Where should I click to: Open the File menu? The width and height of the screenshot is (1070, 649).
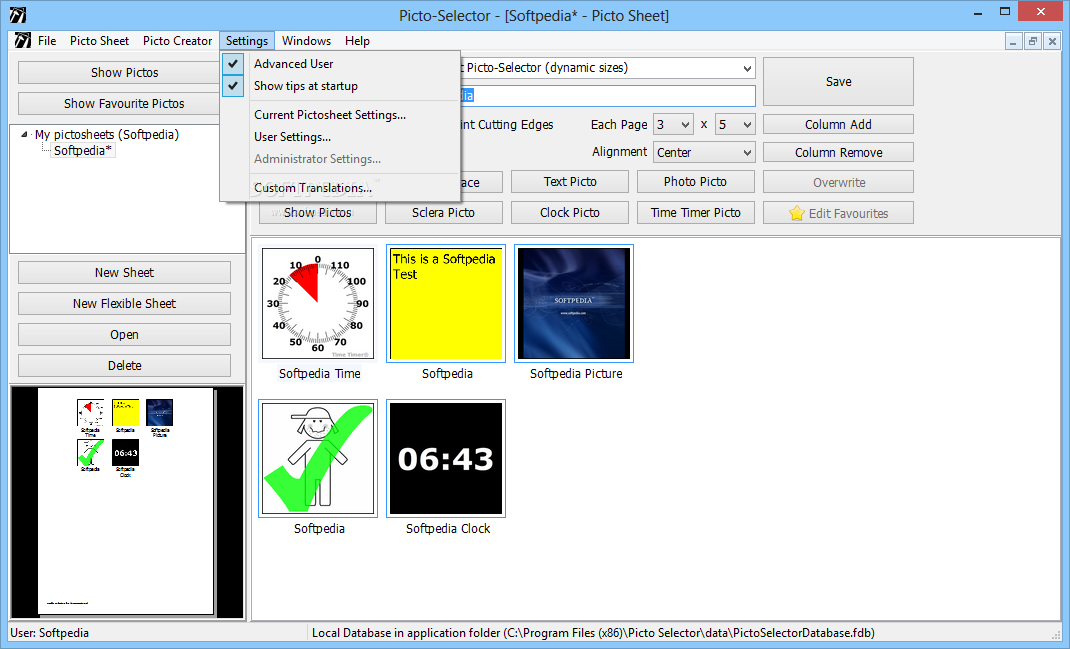point(47,41)
